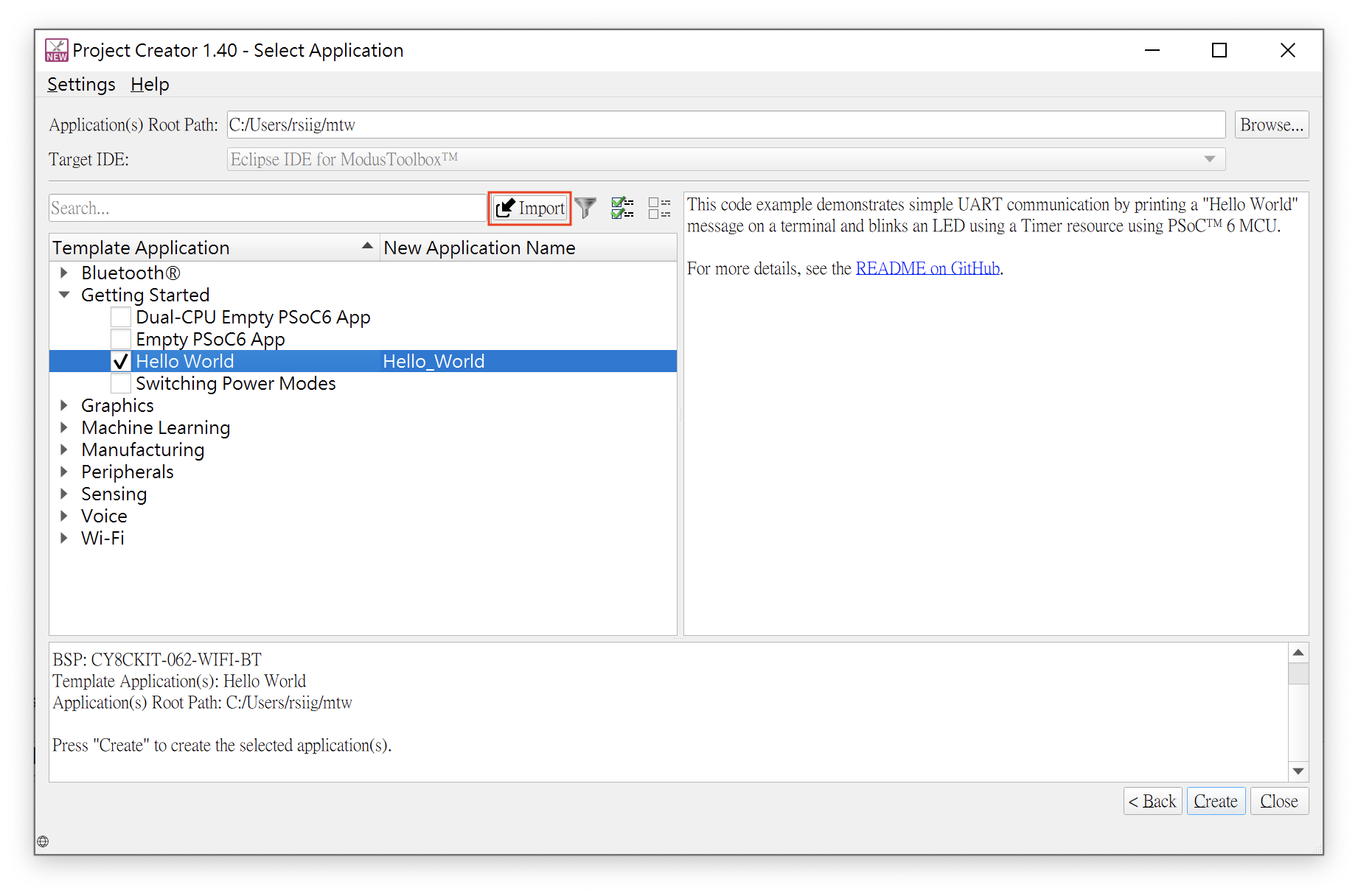Select the Switching Power Modes row text
Image resolution: width=1358 pixels, height=896 pixels.
[236, 384]
